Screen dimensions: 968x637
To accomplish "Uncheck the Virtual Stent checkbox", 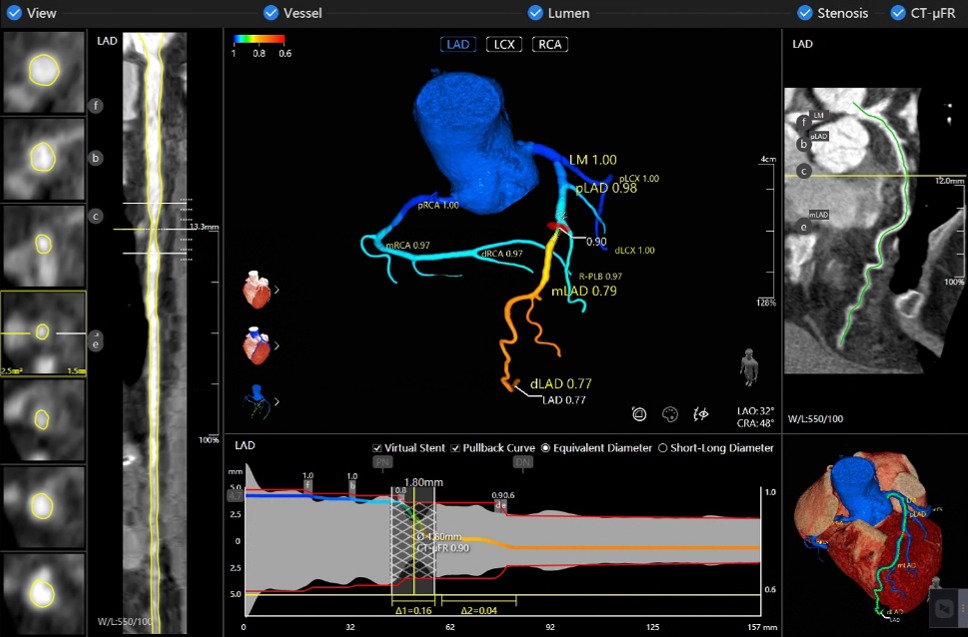I will pyautogui.click(x=377, y=448).
